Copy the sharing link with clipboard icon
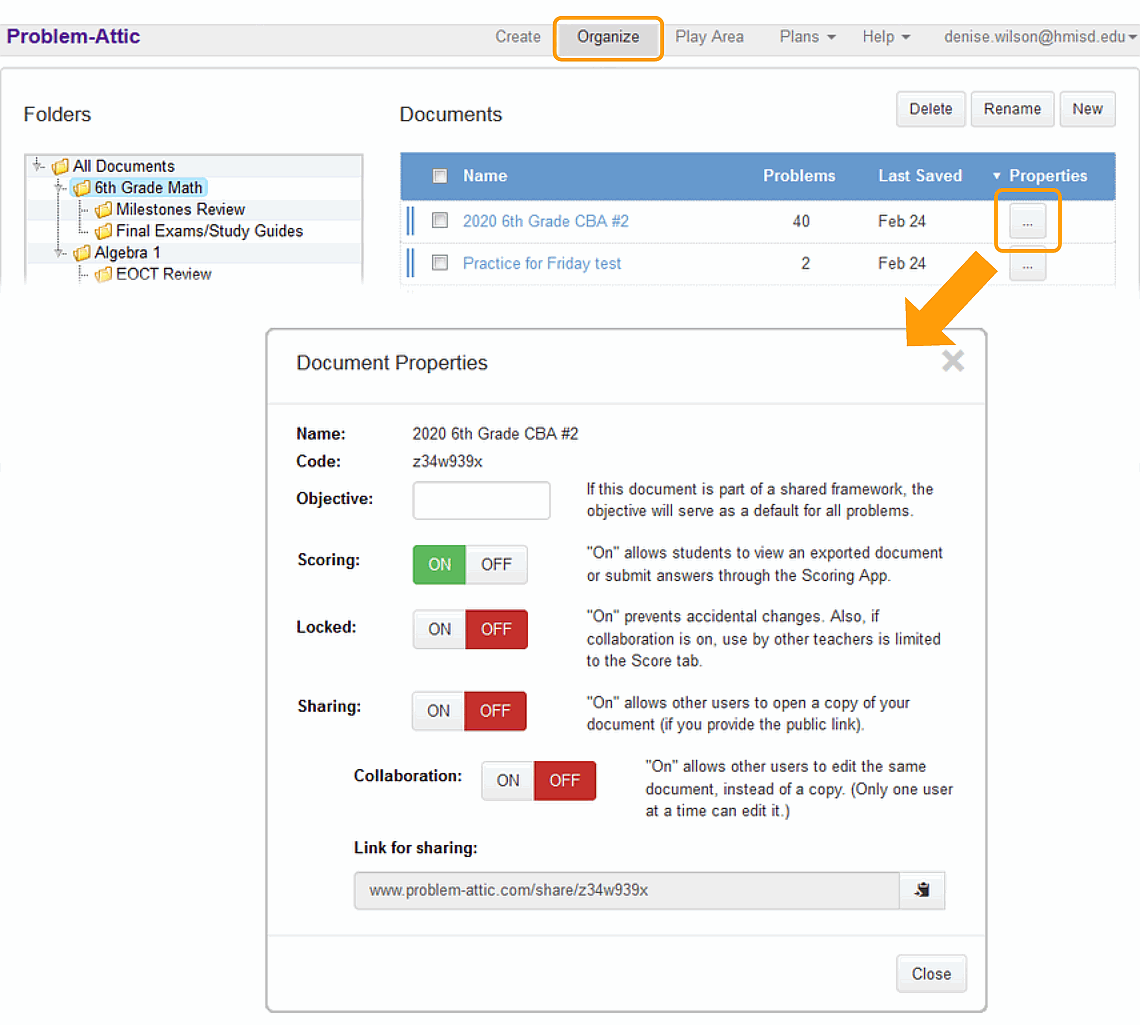The image size is (1140, 1025). click(x=922, y=890)
